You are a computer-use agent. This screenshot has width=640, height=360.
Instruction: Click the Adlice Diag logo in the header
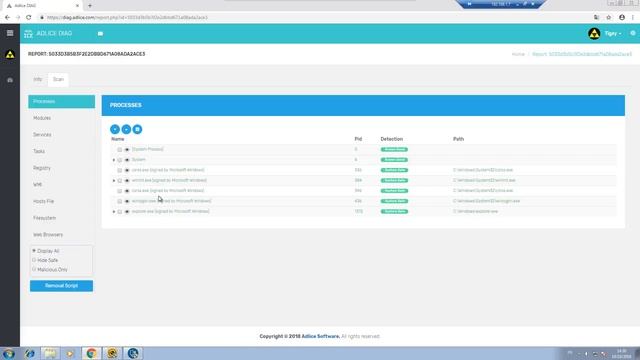click(x=48, y=33)
